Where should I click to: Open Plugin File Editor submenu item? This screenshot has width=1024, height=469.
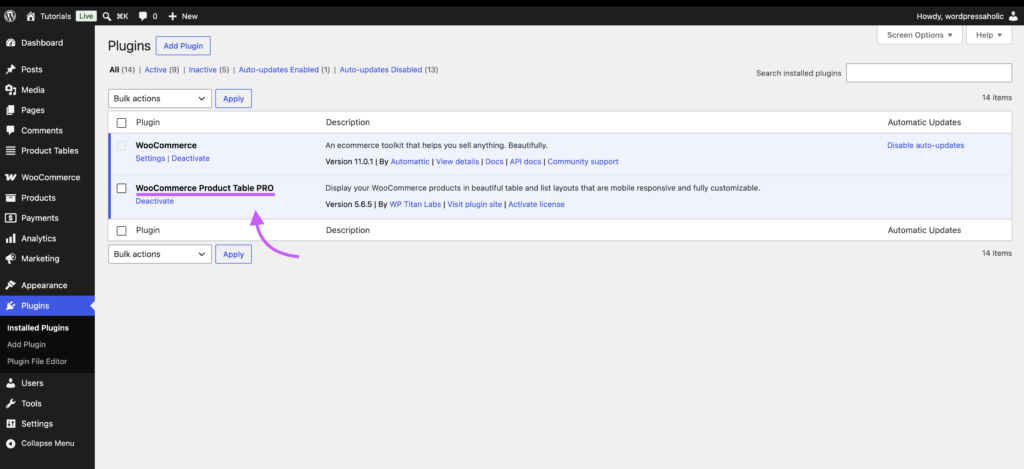click(37, 361)
